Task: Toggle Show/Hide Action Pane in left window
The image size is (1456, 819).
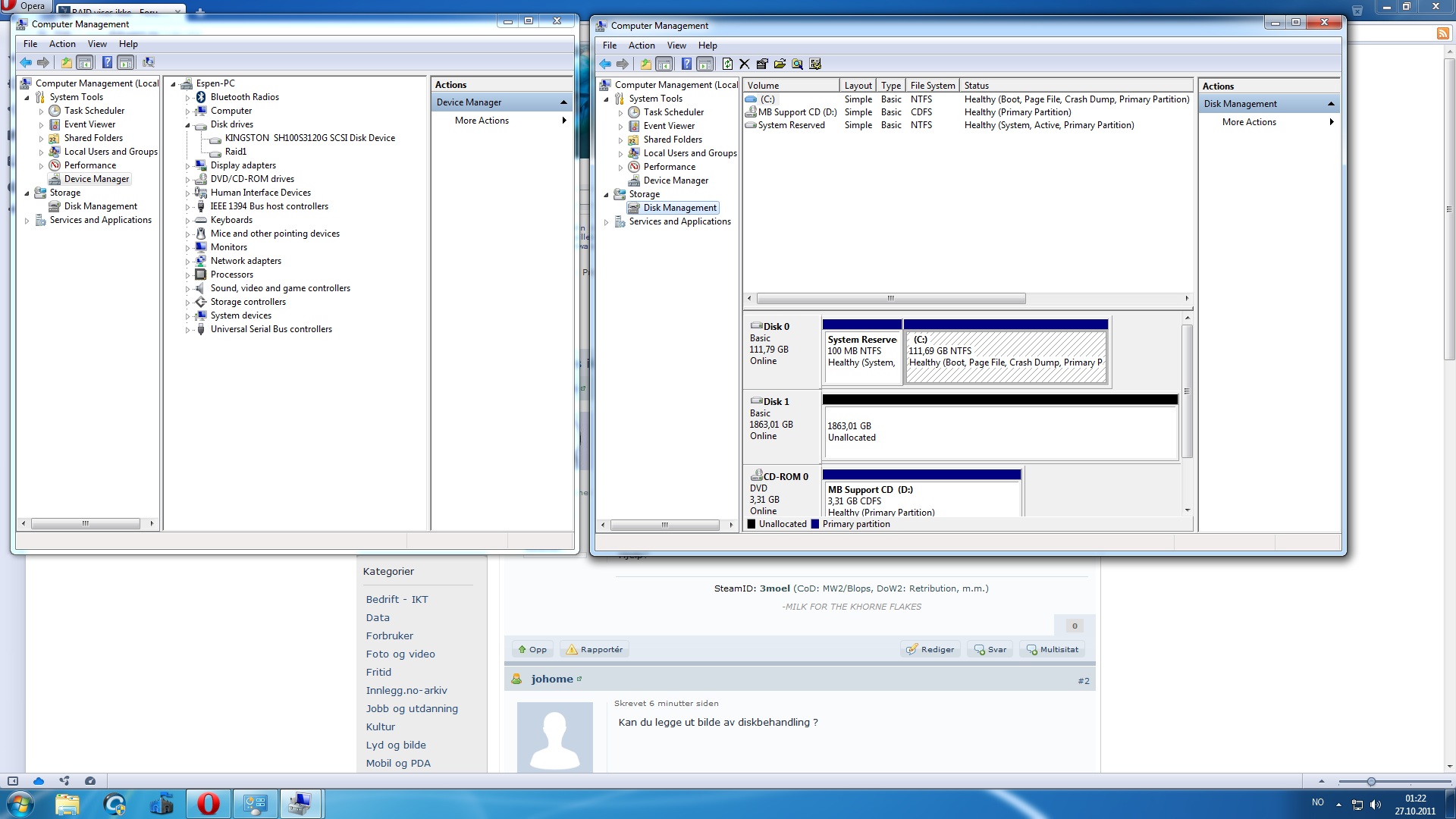Action: click(126, 62)
